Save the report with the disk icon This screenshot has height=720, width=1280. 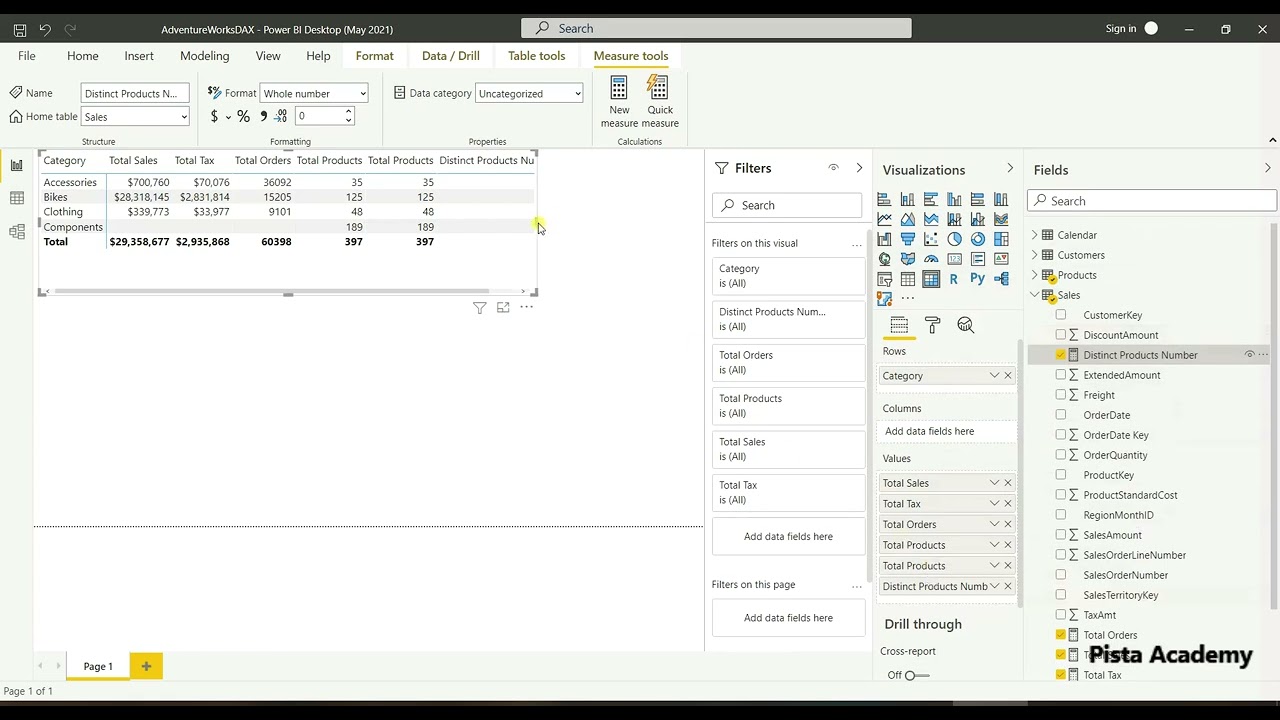[19, 30]
